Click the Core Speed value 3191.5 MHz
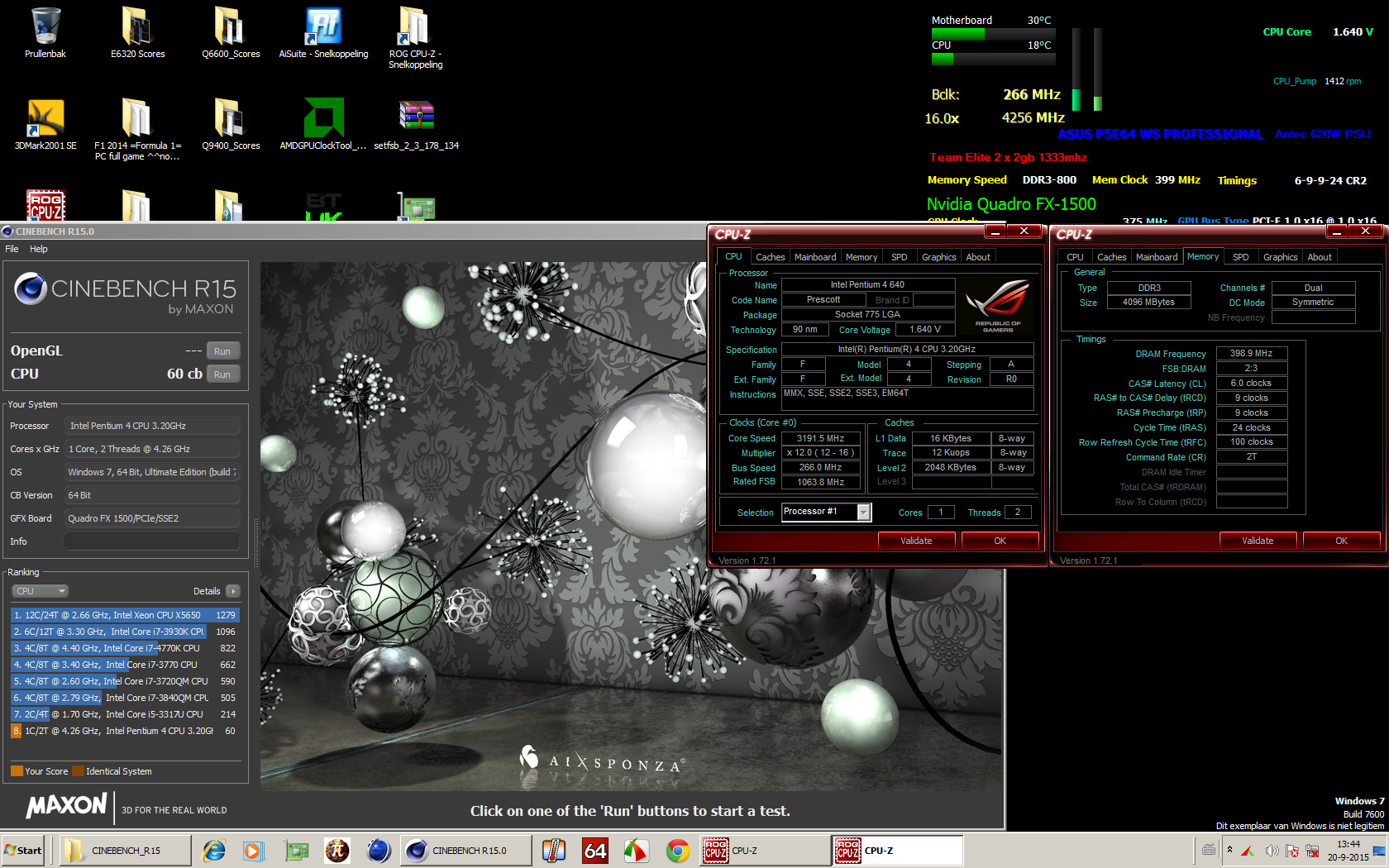The image size is (1389, 868). (820, 438)
